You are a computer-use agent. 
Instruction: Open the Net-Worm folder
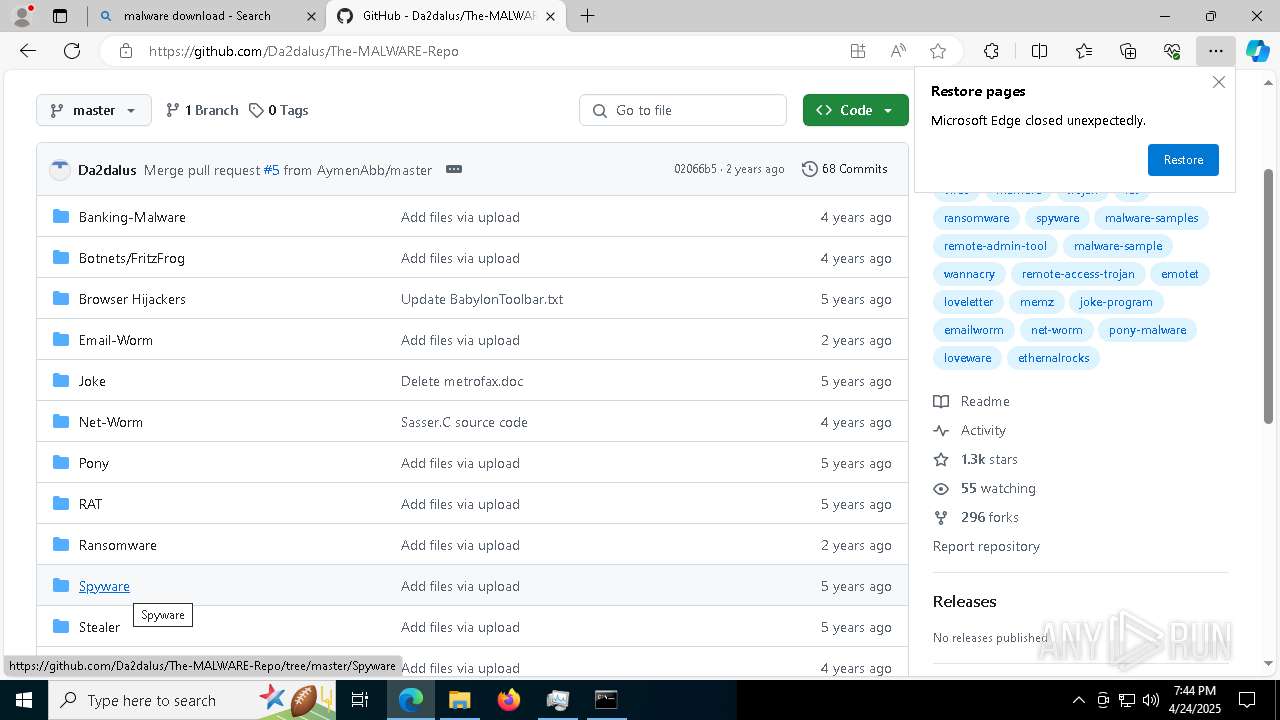coord(111,422)
